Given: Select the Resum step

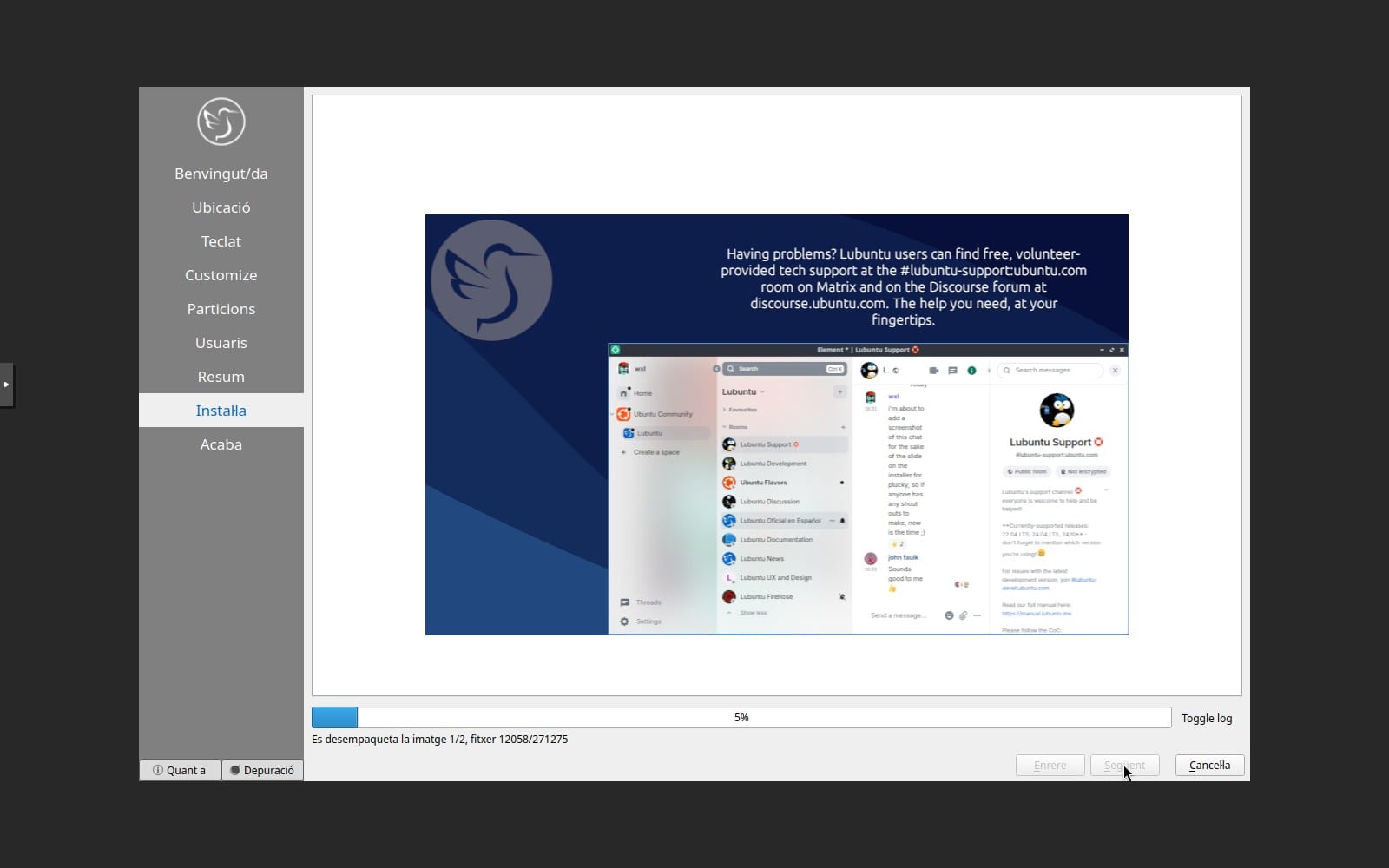Looking at the screenshot, I should 221,377.
